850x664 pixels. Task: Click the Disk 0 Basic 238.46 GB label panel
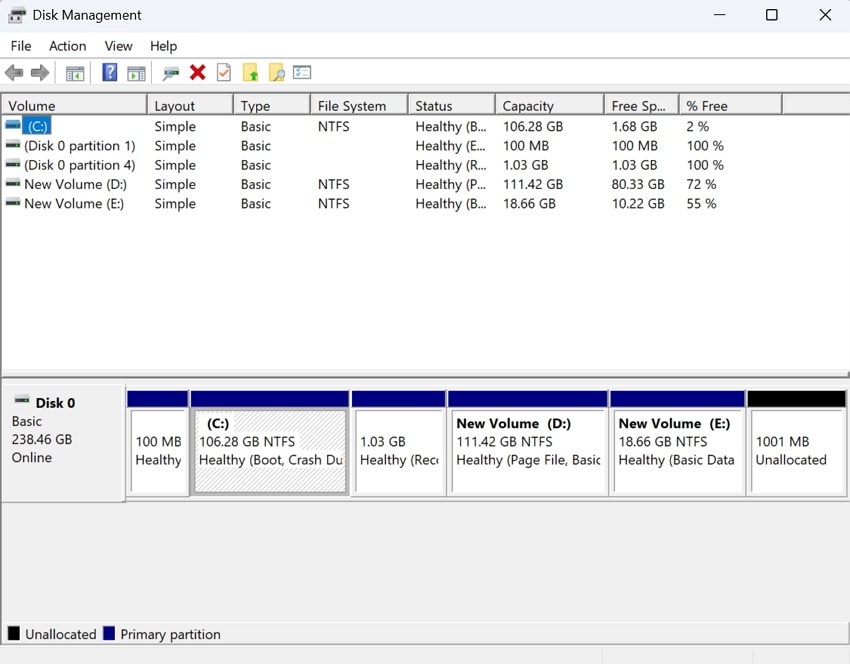pos(63,443)
